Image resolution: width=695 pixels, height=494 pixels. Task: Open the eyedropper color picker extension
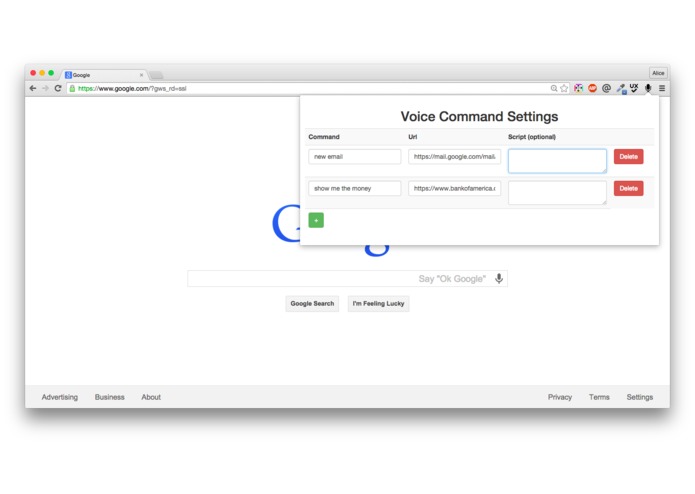[621, 89]
